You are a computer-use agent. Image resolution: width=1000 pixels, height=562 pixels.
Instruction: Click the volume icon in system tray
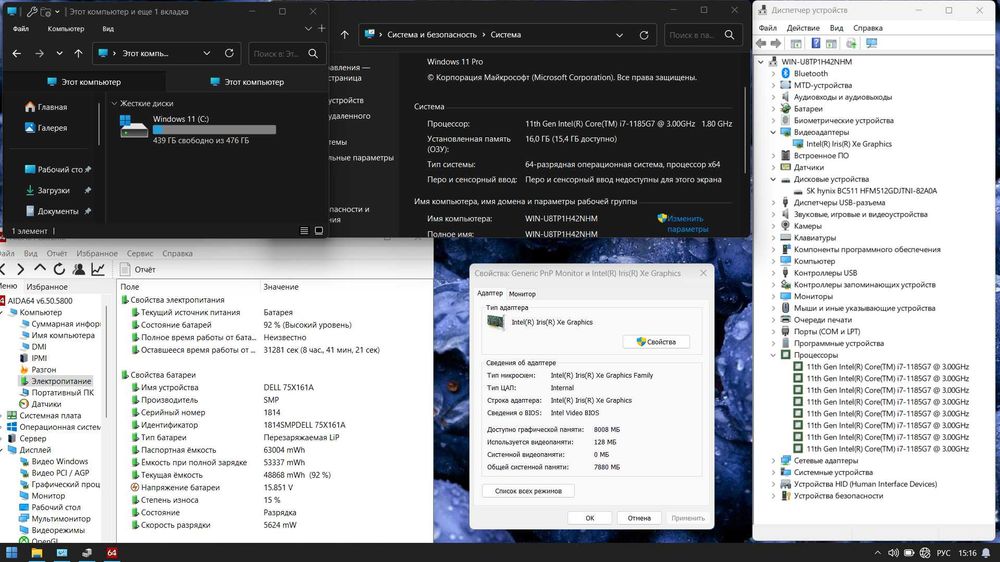tap(893, 553)
